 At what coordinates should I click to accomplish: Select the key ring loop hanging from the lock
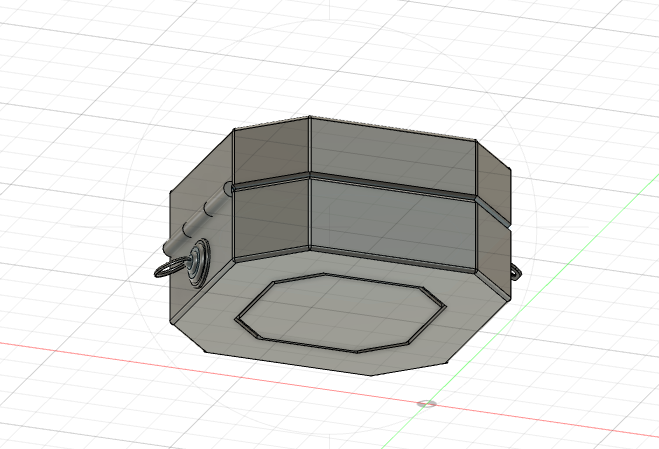point(169,269)
